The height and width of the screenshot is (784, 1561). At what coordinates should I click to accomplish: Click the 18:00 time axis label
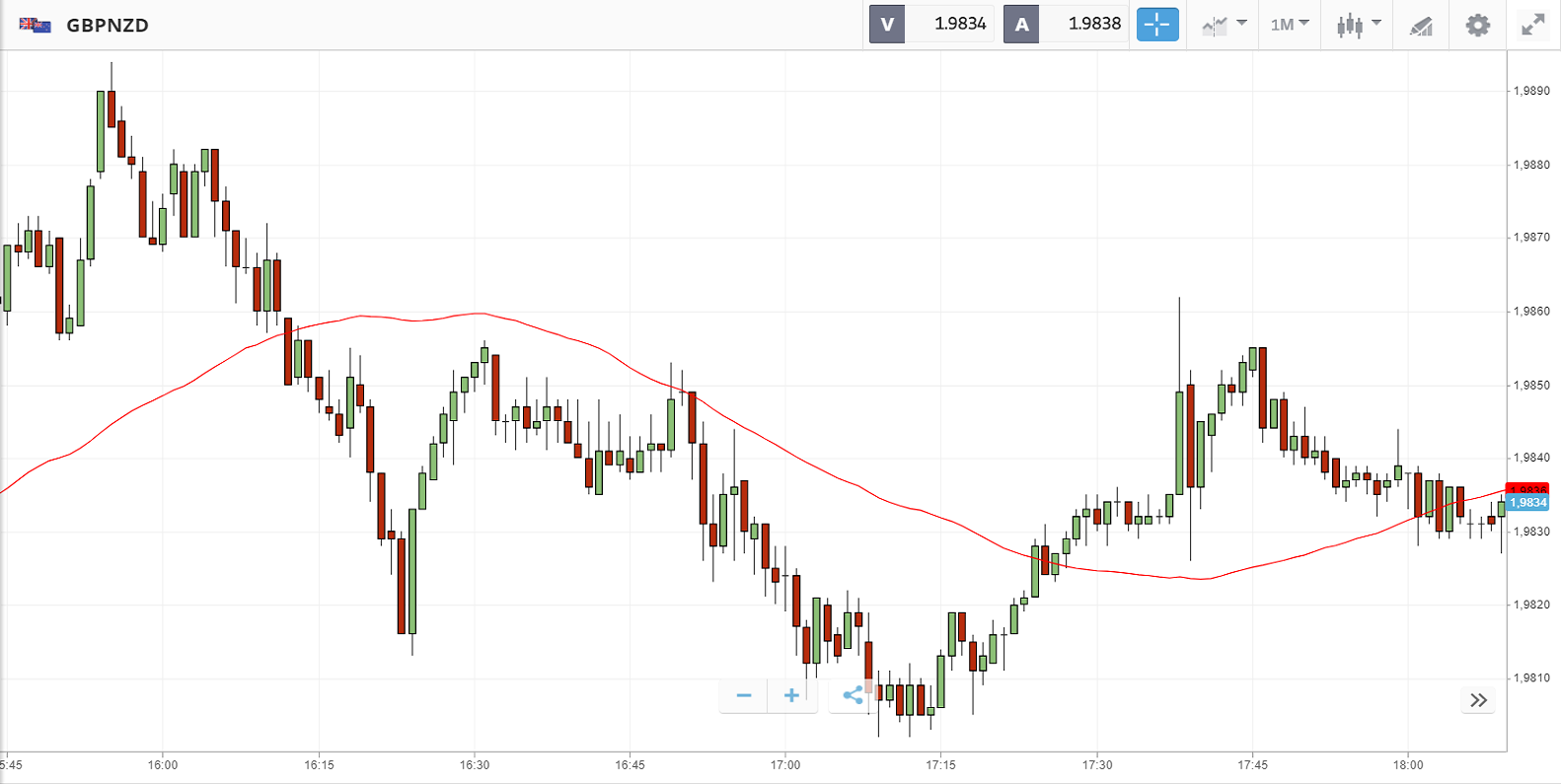tap(1408, 765)
